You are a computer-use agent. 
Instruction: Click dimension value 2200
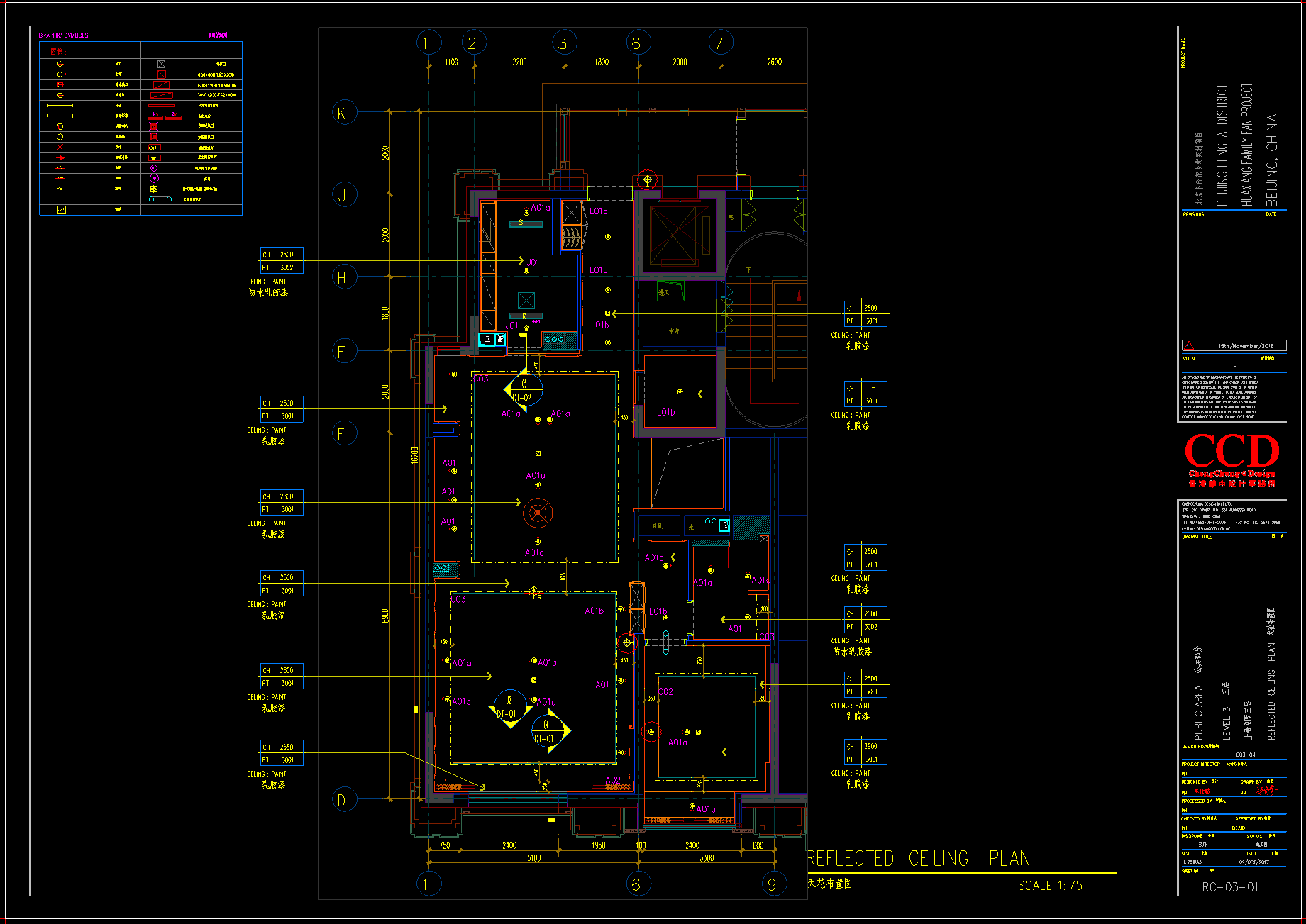coord(519,62)
